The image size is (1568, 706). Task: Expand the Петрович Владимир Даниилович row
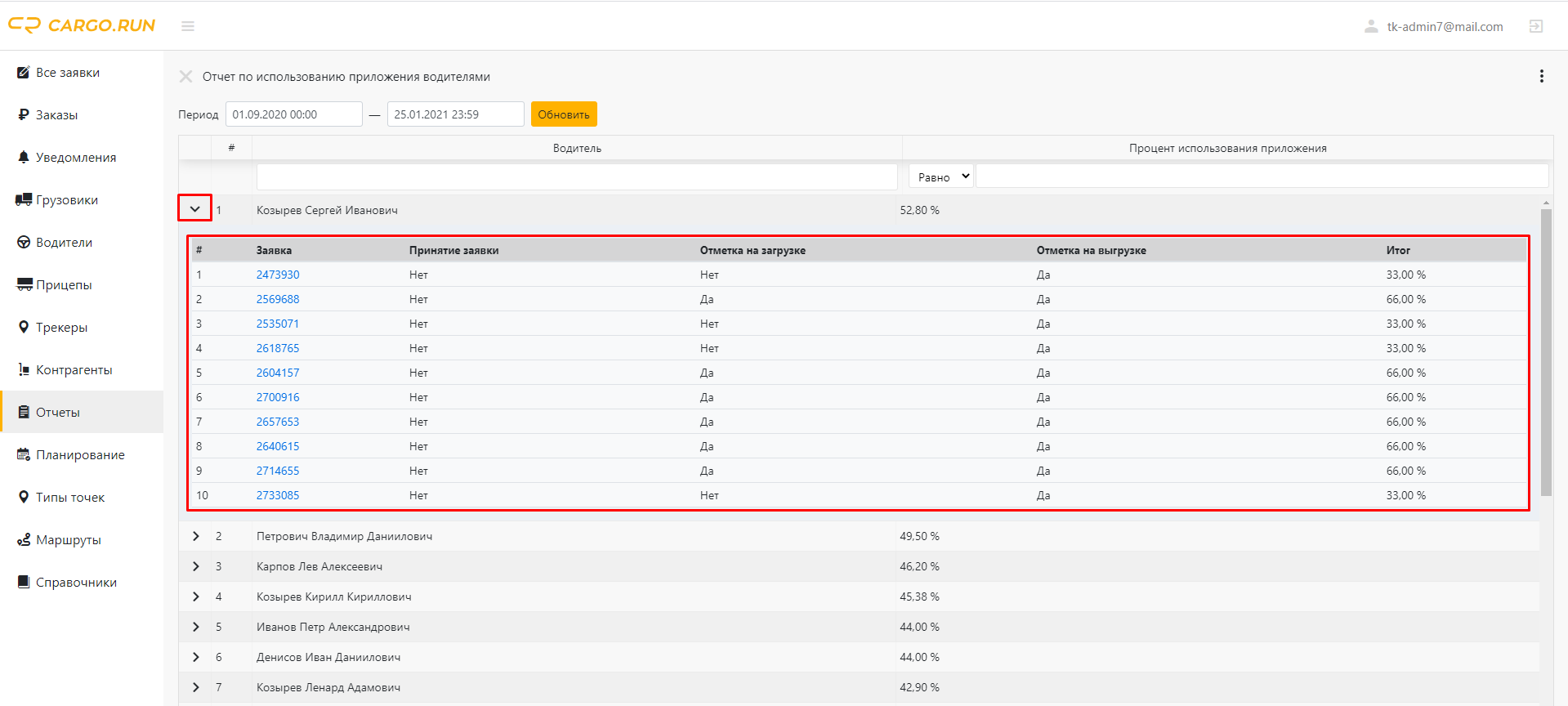click(196, 536)
